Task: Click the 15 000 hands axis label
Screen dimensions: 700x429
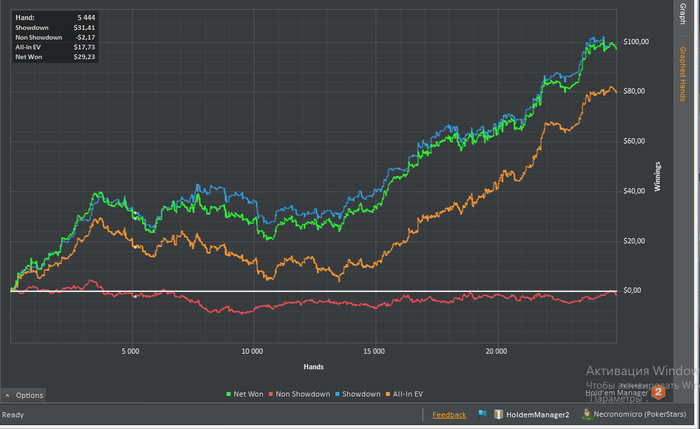Action: tap(374, 351)
